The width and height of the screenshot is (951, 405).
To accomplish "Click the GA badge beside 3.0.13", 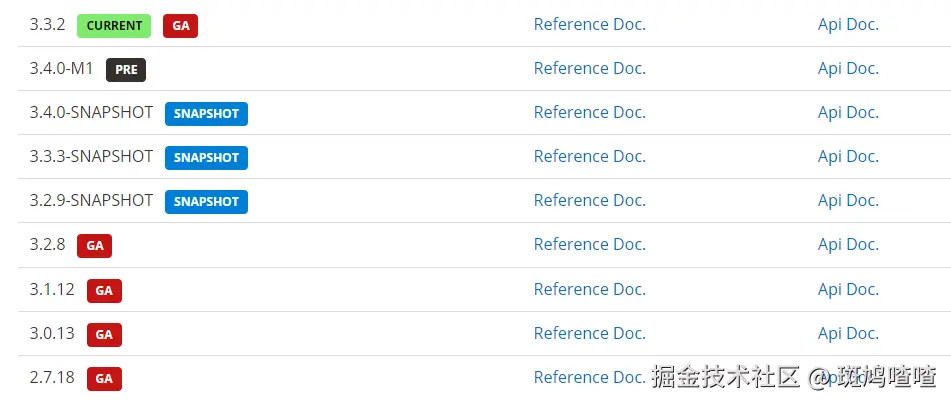I will 104,335.
